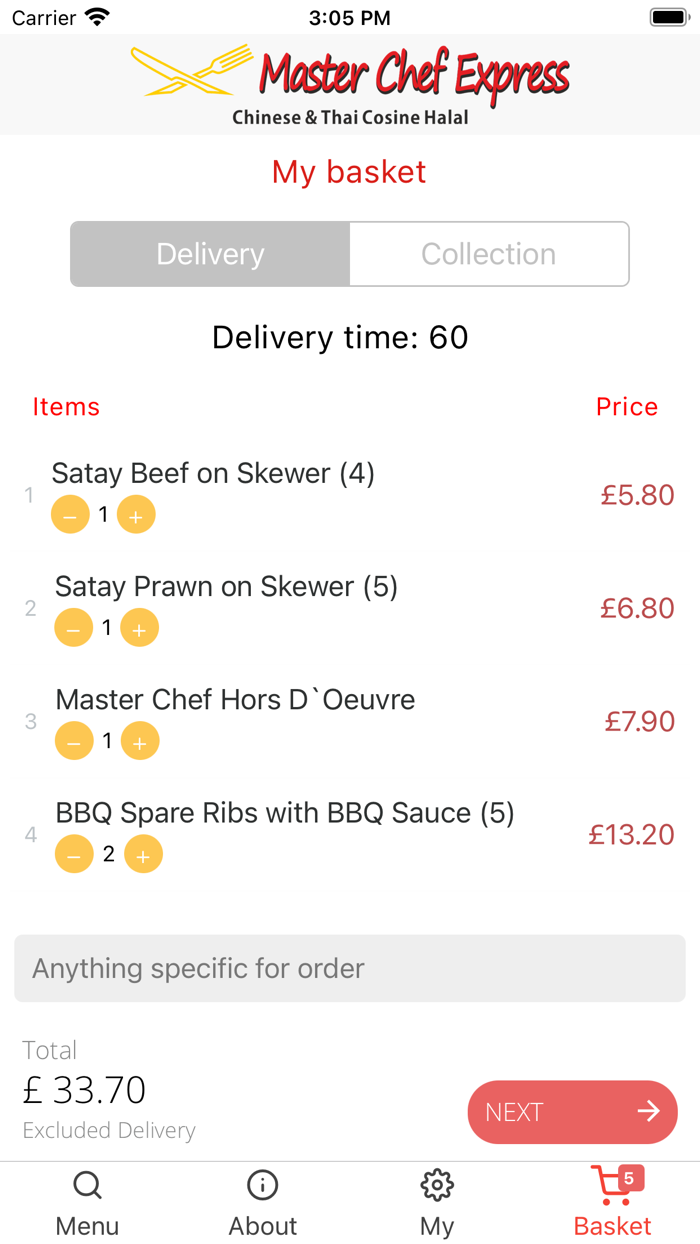Open My settings gear icon
Viewport: 700px width, 1244px height.
(437, 1183)
